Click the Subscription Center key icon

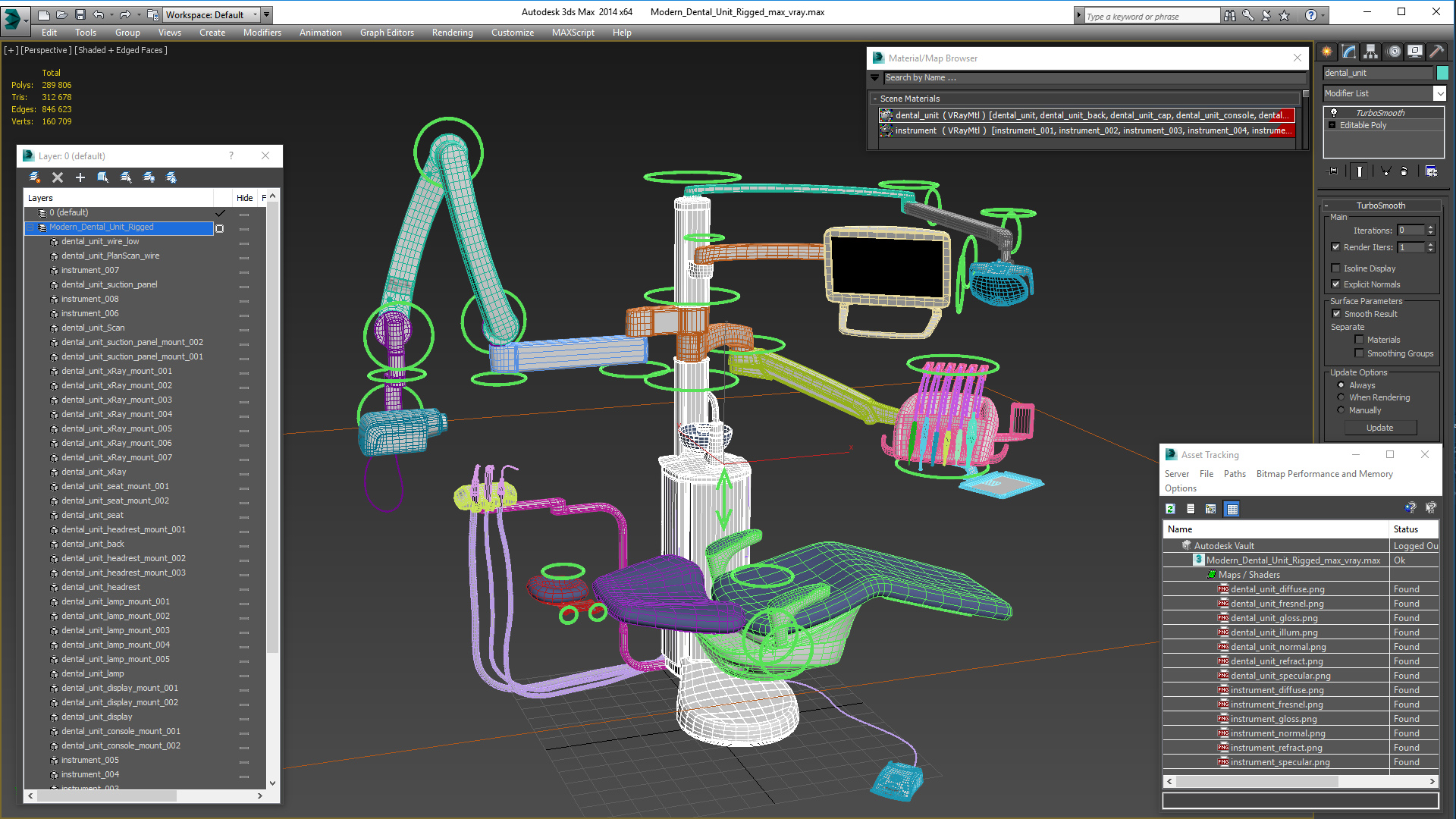tap(1248, 15)
